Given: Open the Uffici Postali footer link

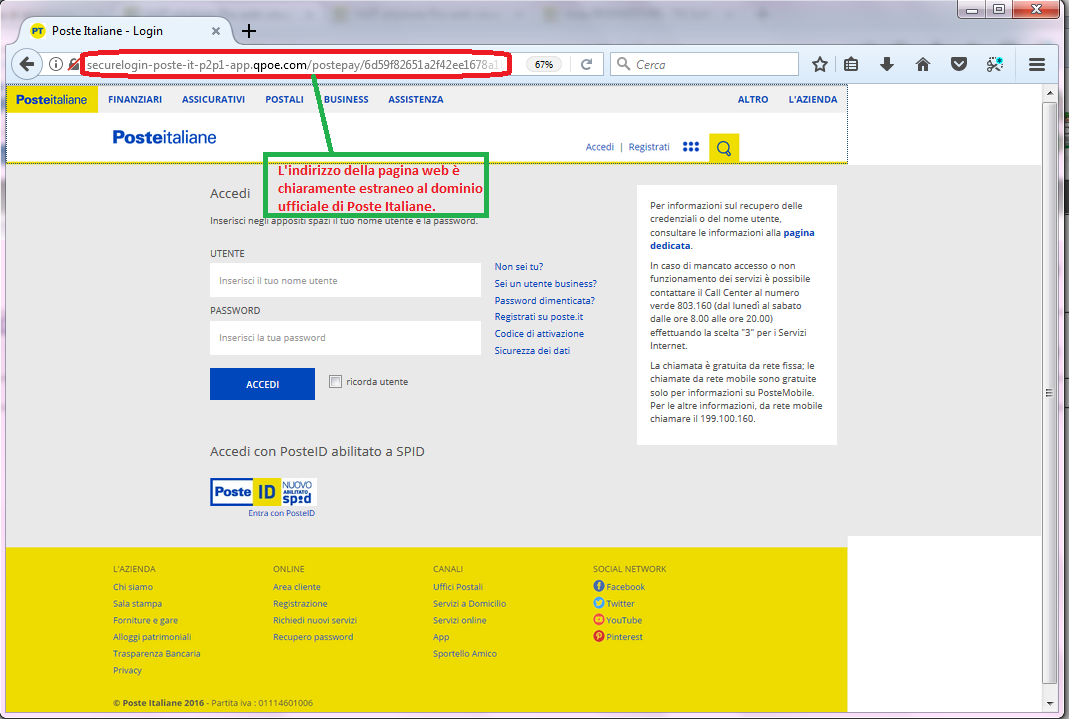Looking at the screenshot, I should (x=457, y=587).
